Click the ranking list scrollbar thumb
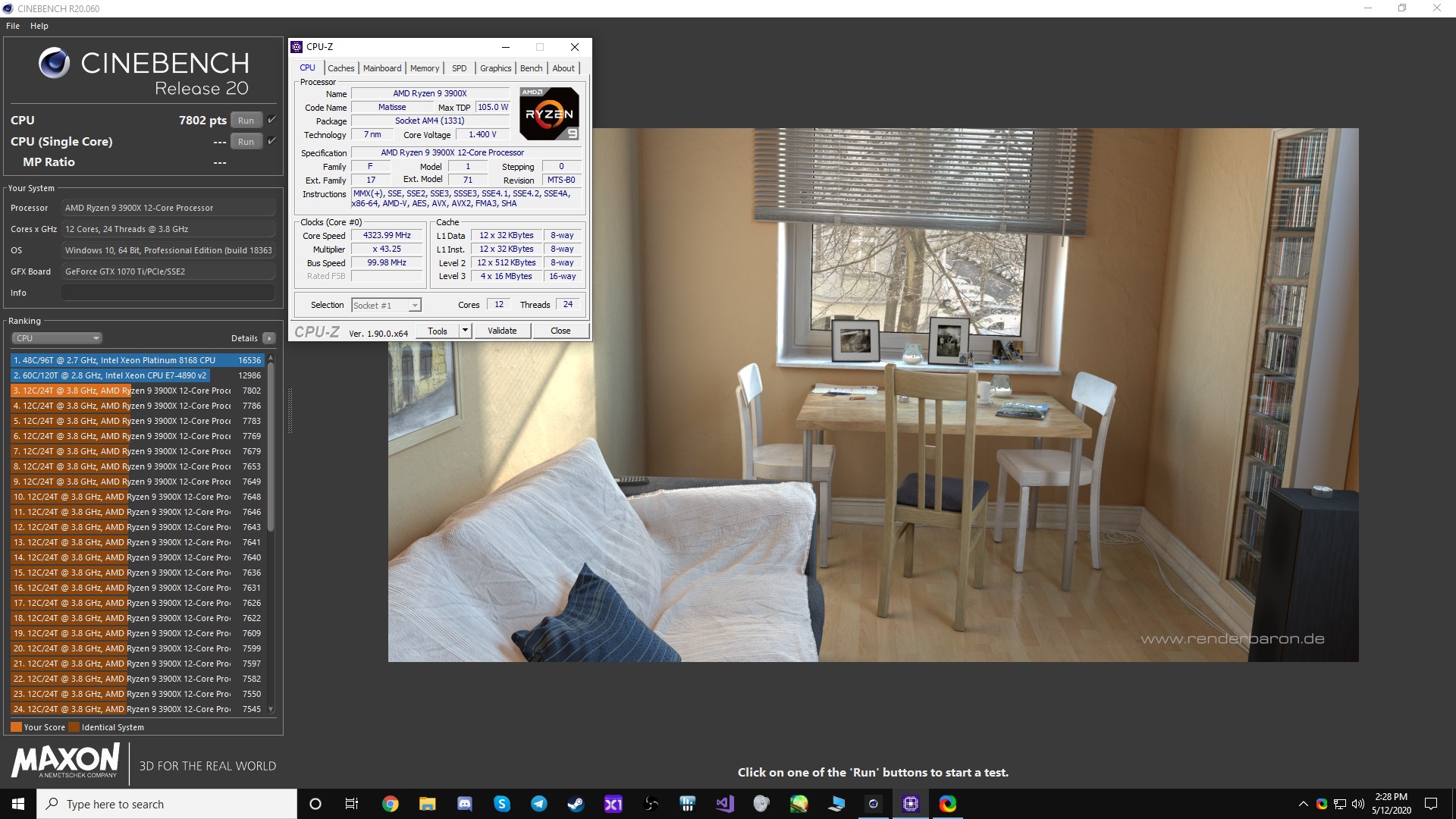The image size is (1456, 819). pos(271,447)
